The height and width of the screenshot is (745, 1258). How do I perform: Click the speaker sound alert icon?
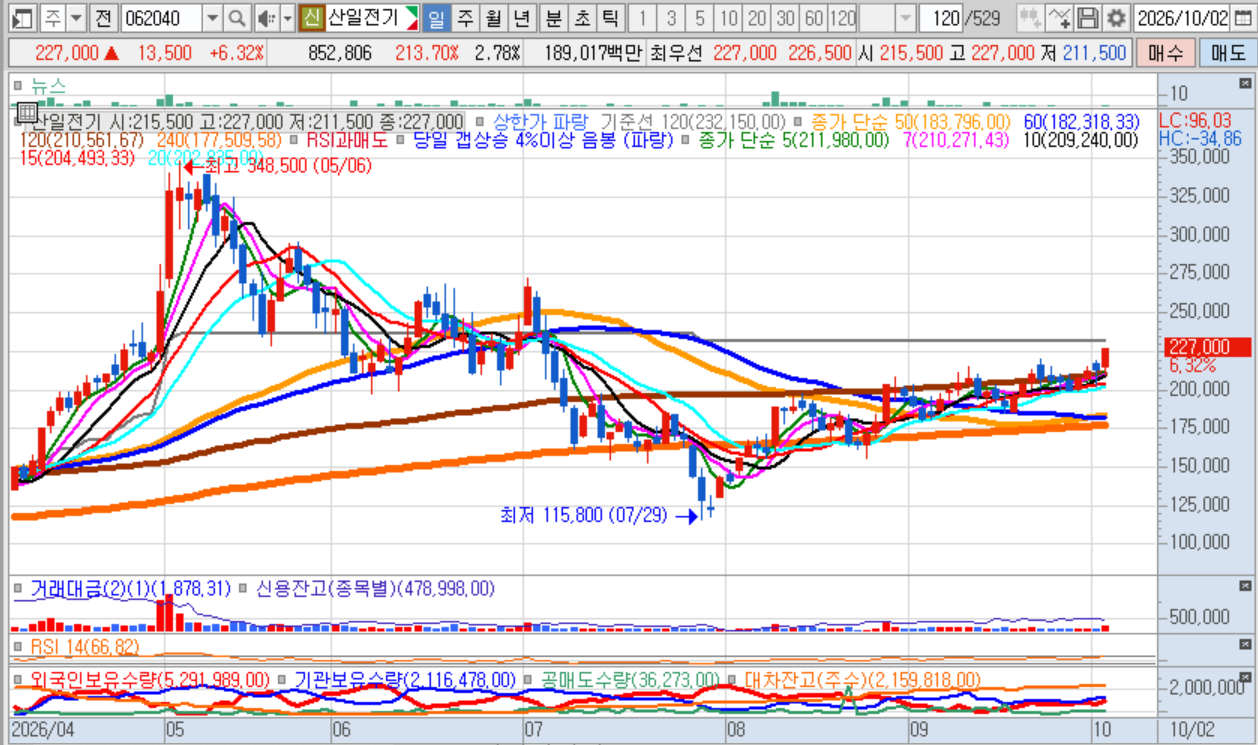point(265,18)
